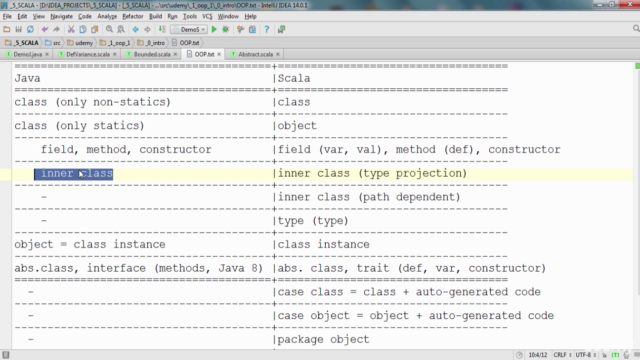Viewport: 640px width, 360px height.
Task: Click the read-only lock icon in status bar
Action: pos(604,355)
